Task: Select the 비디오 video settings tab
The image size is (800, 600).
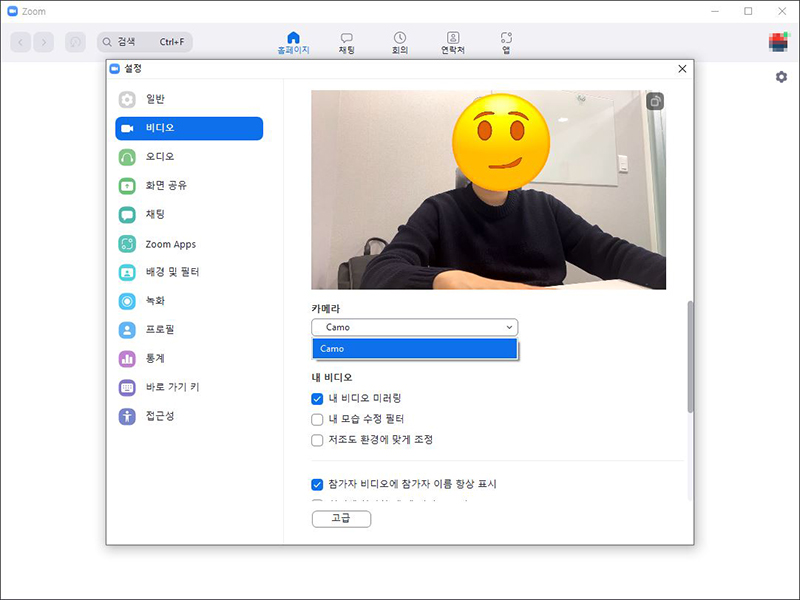Action: (189, 128)
